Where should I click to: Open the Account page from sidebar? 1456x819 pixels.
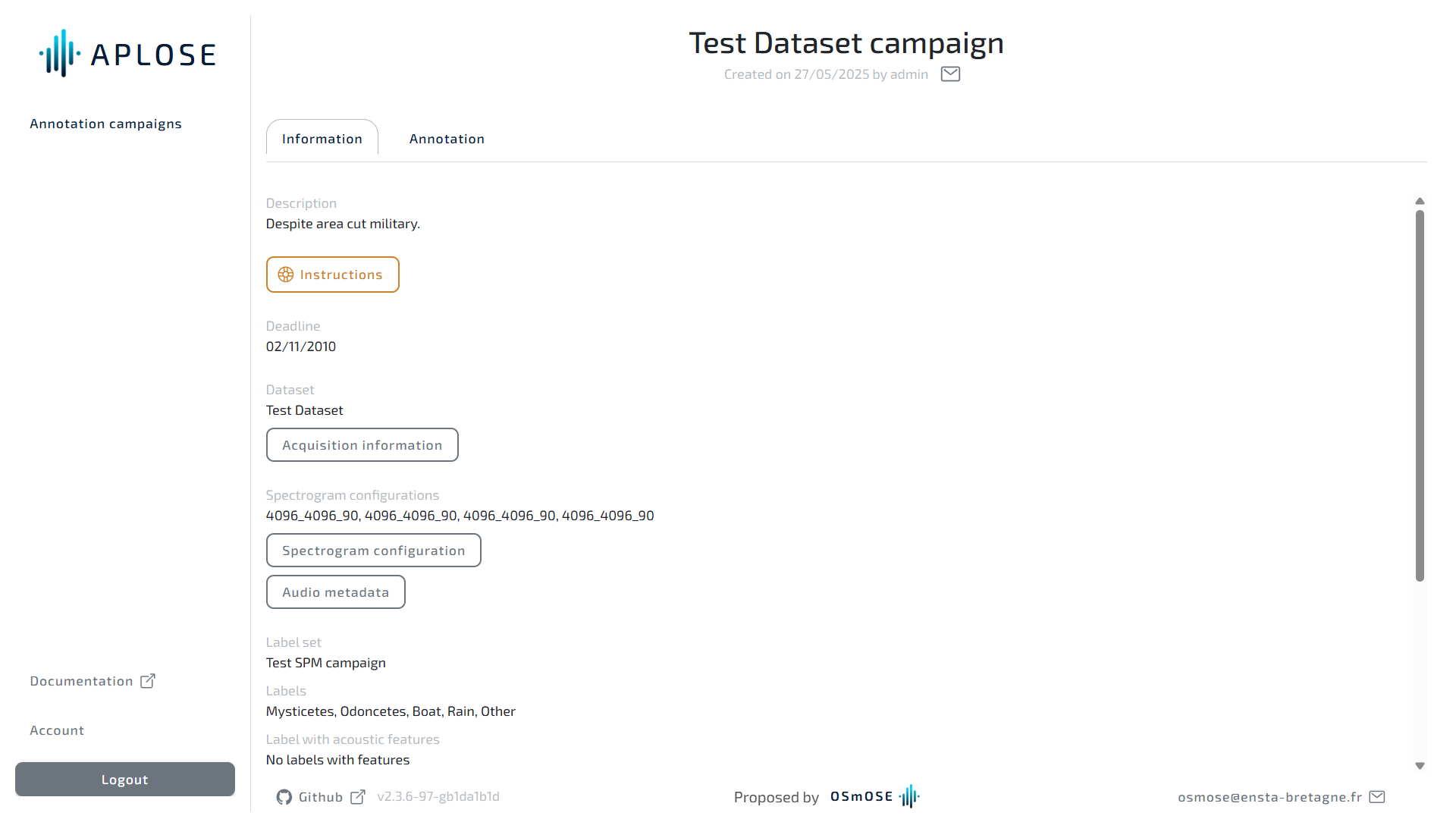click(57, 730)
